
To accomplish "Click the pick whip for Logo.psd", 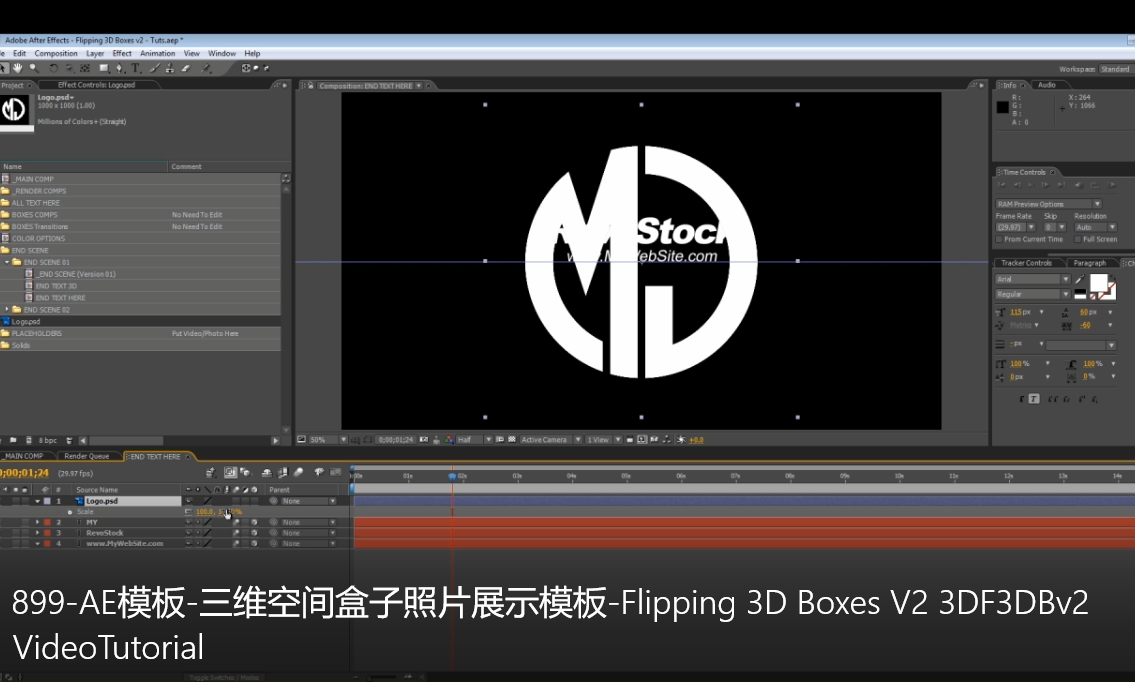I will (x=274, y=501).
